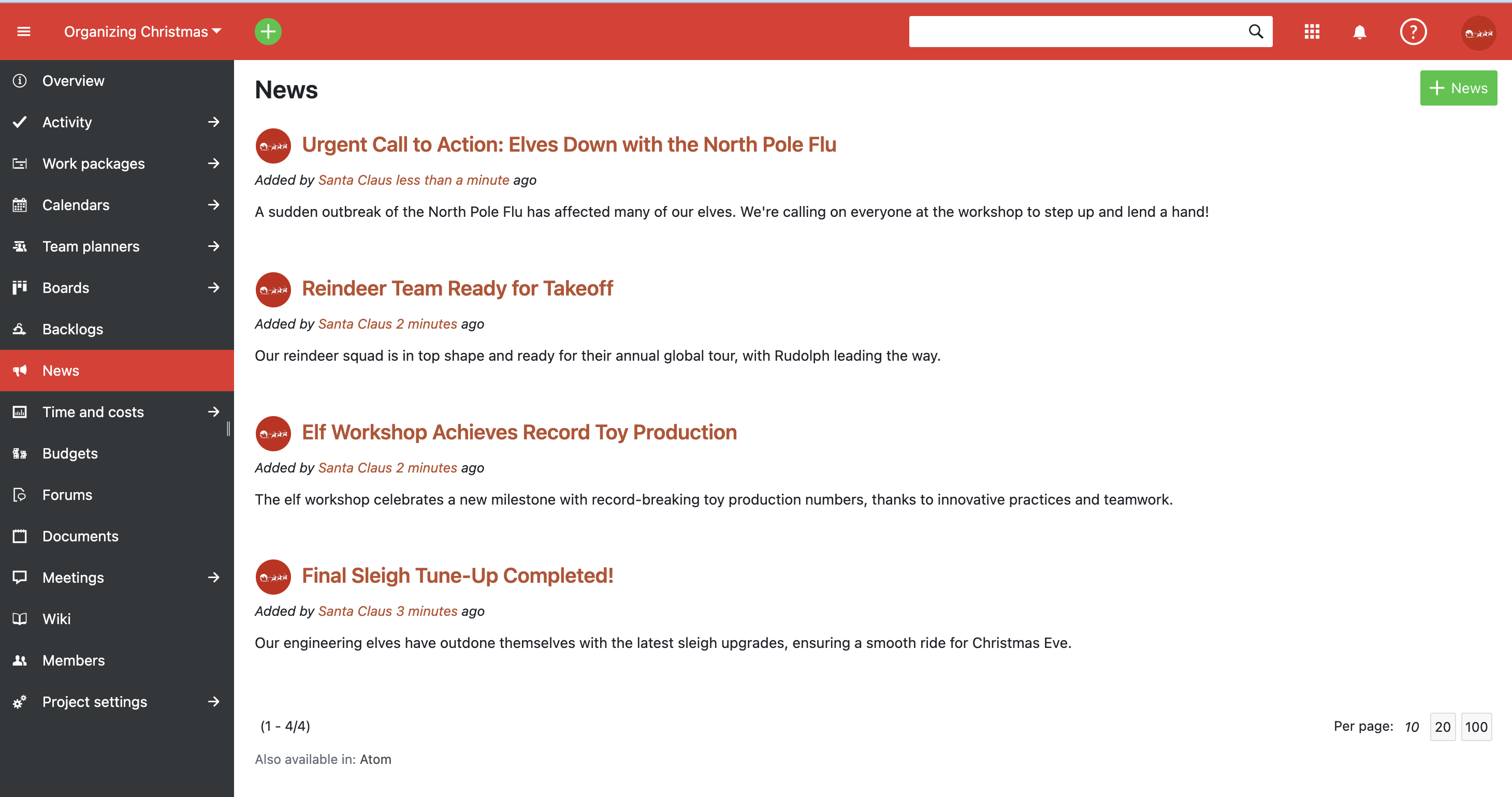The width and height of the screenshot is (1512, 797).
Task: Expand the Time and costs submenu
Action: point(214,411)
